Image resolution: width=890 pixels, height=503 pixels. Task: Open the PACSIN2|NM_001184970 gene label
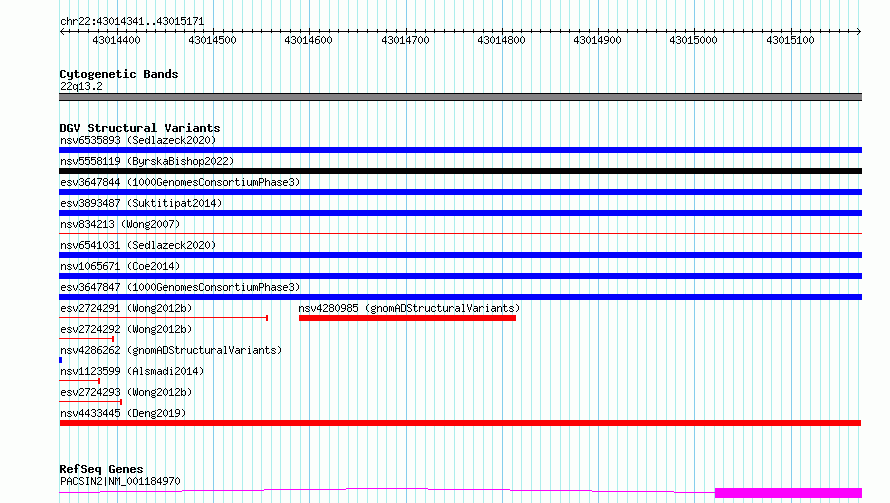[x=120, y=481]
